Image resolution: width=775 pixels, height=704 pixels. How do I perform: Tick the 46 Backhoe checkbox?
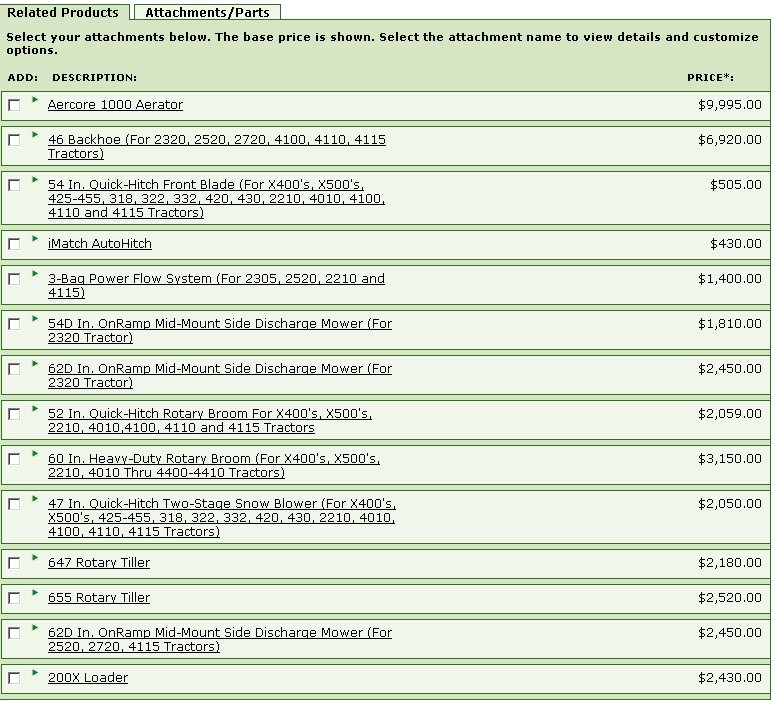(14, 140)
